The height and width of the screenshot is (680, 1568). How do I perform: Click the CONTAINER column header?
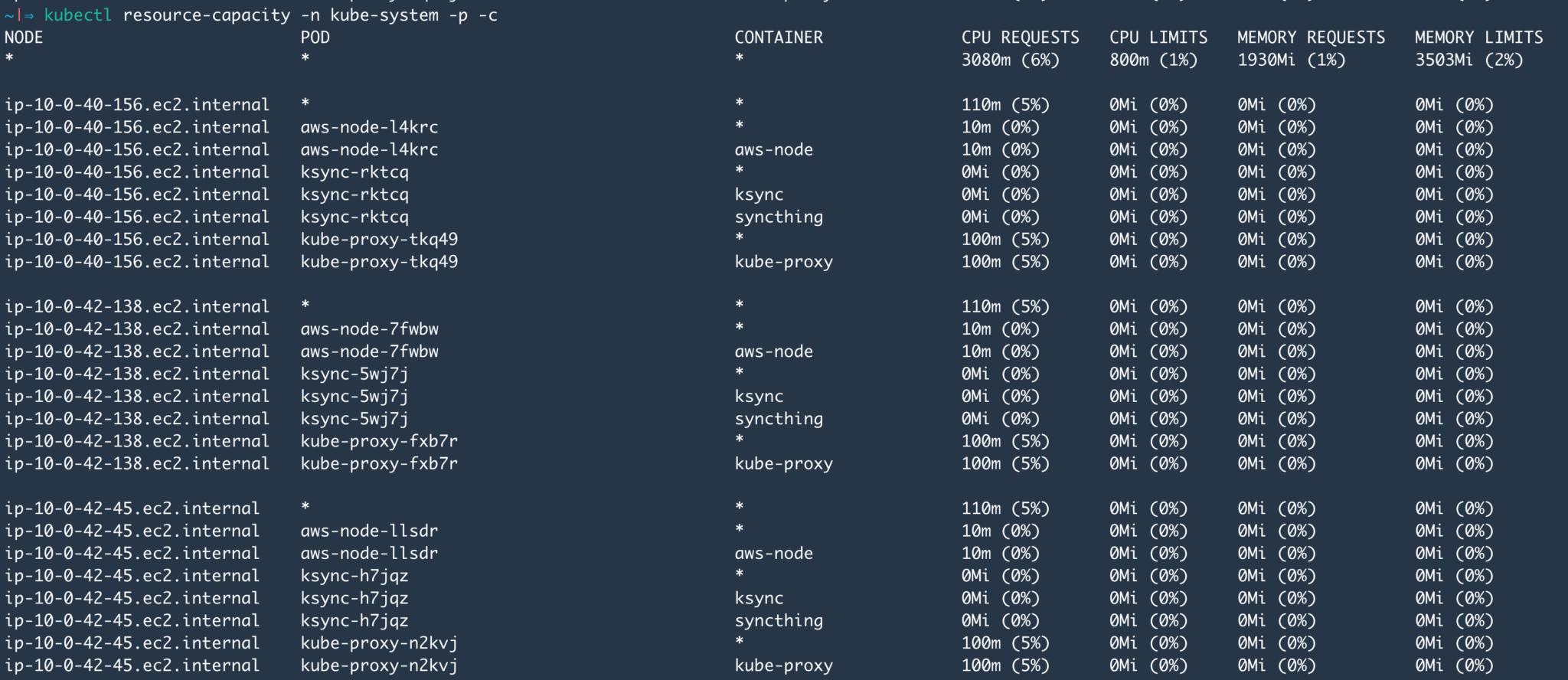coord(779,38)
